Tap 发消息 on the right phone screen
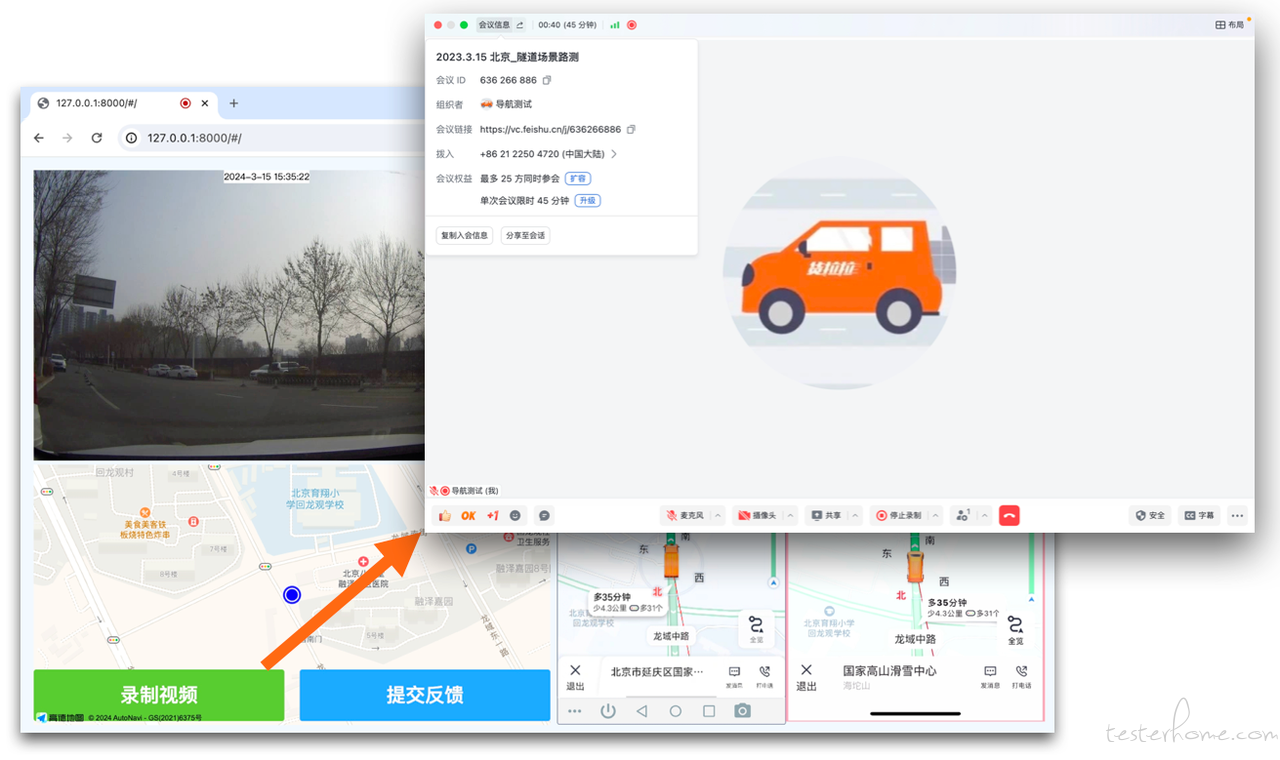Screen dimensions: 1280x760 point(990,677)
